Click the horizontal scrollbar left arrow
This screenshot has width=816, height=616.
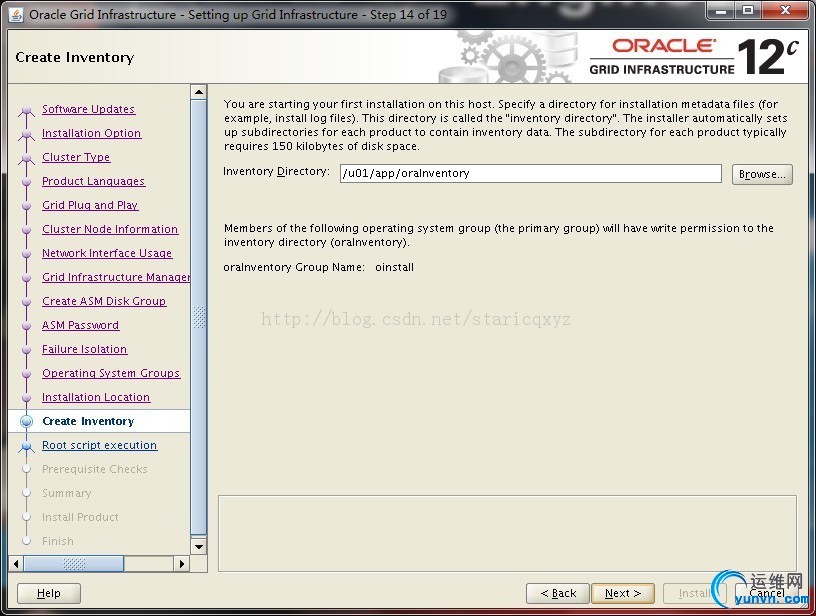pyautogui.click(x=16, y=563)
